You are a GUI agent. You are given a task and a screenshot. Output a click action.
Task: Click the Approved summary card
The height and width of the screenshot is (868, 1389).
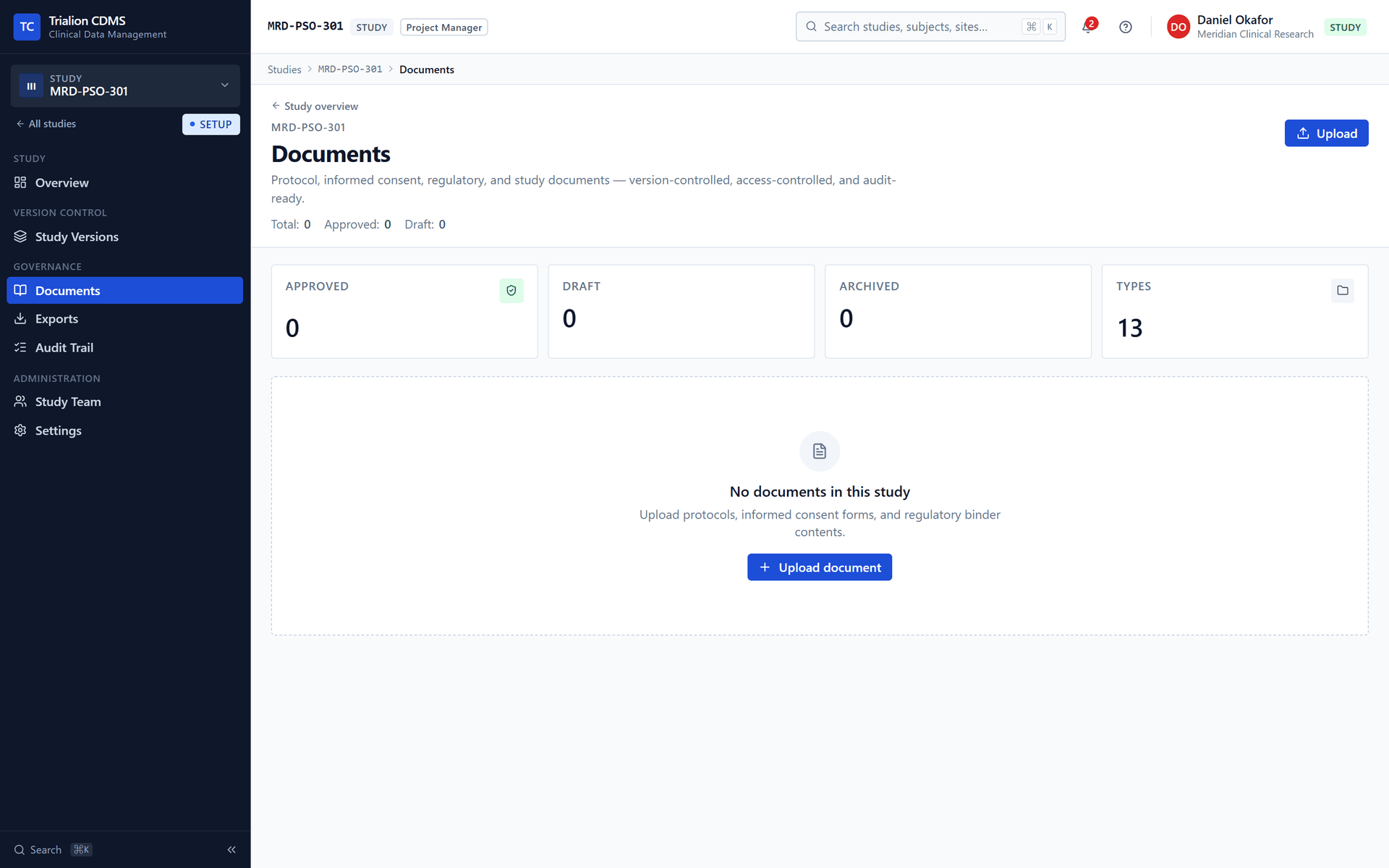point(404,312)
